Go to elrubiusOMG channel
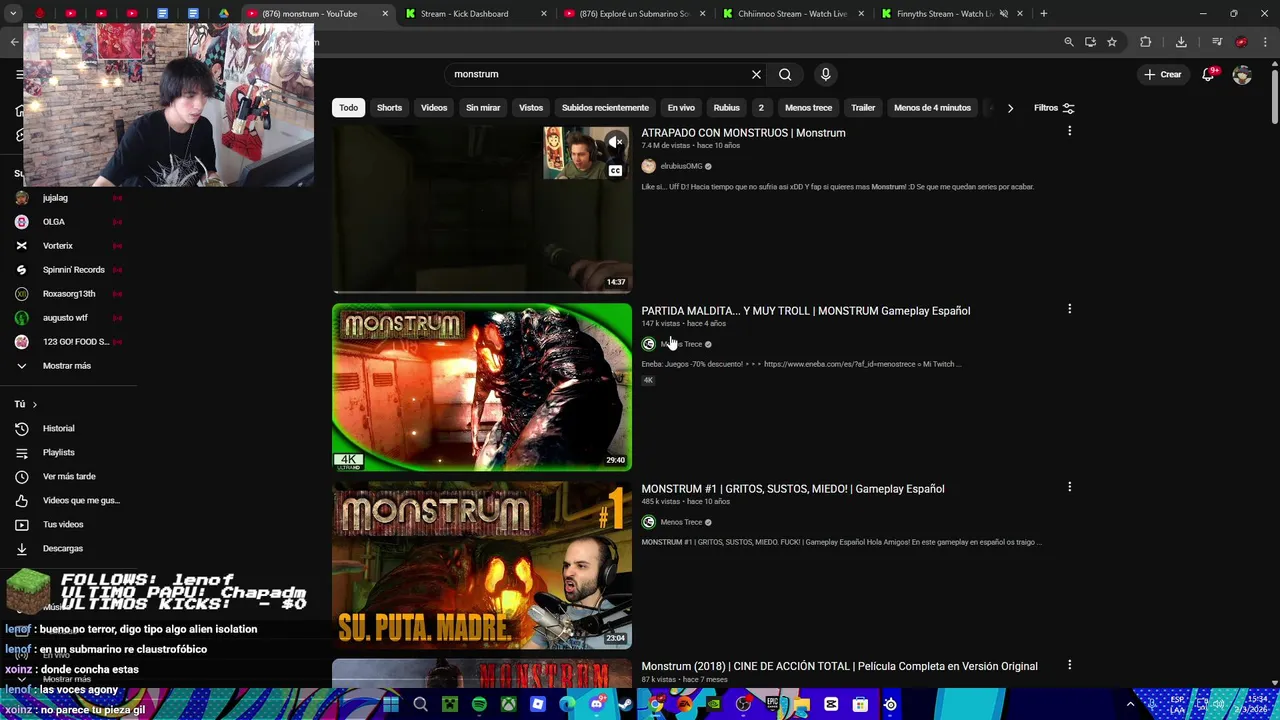The image size is (1280, 720). pyautogui.click(x=681, y=166)
